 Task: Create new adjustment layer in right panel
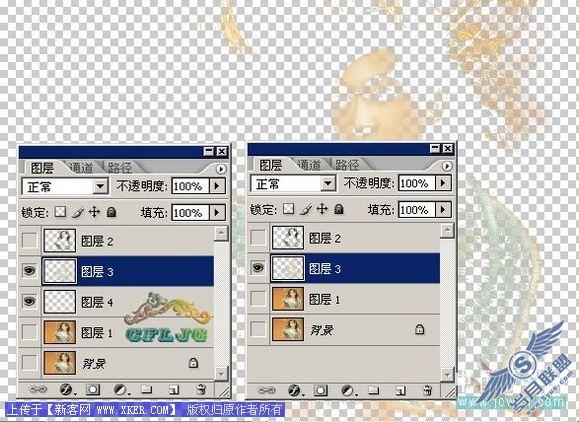pos(347,390)
